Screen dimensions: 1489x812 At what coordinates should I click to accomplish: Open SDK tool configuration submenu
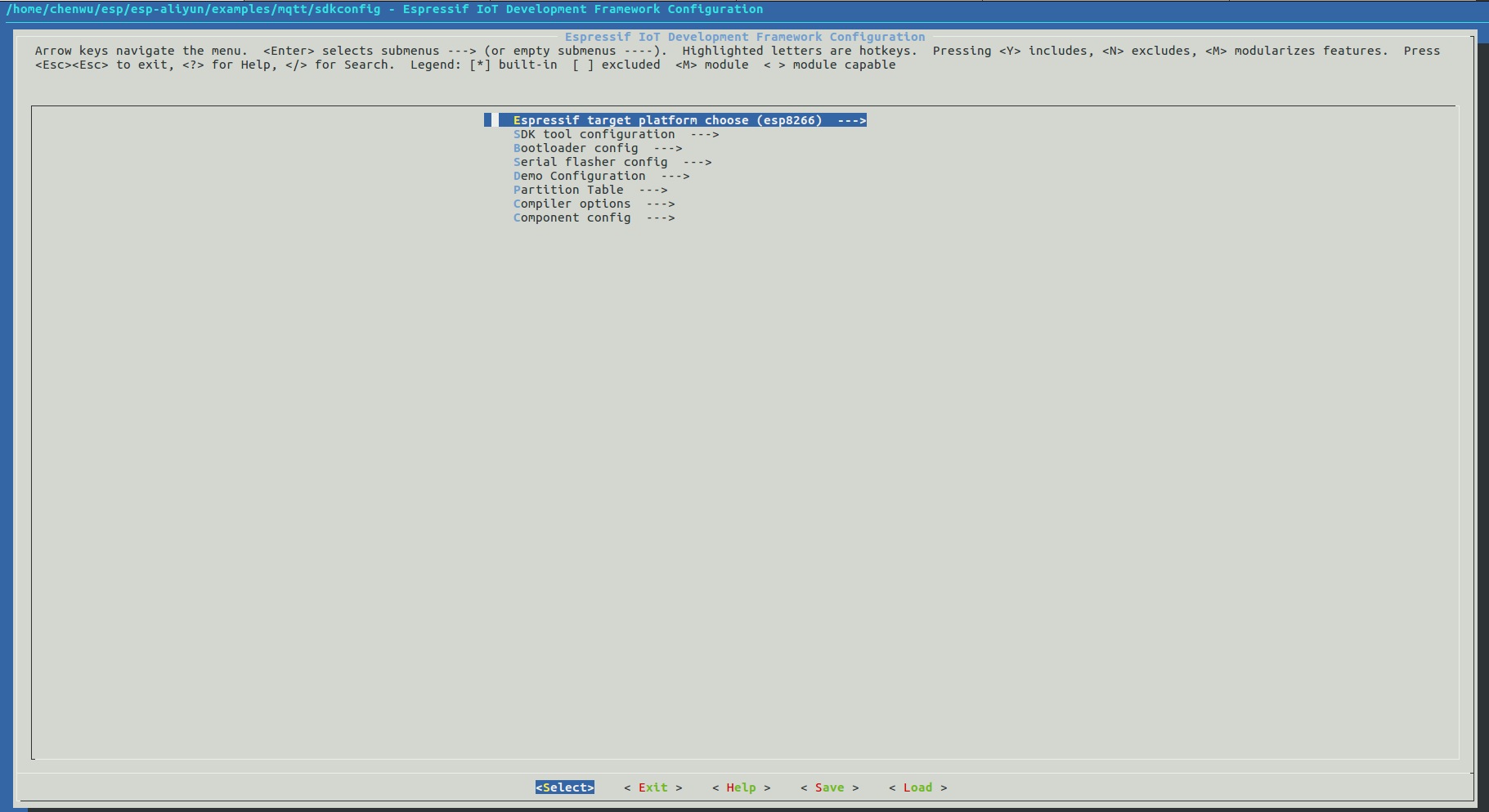pyautogui.click(x=616, y=134)
